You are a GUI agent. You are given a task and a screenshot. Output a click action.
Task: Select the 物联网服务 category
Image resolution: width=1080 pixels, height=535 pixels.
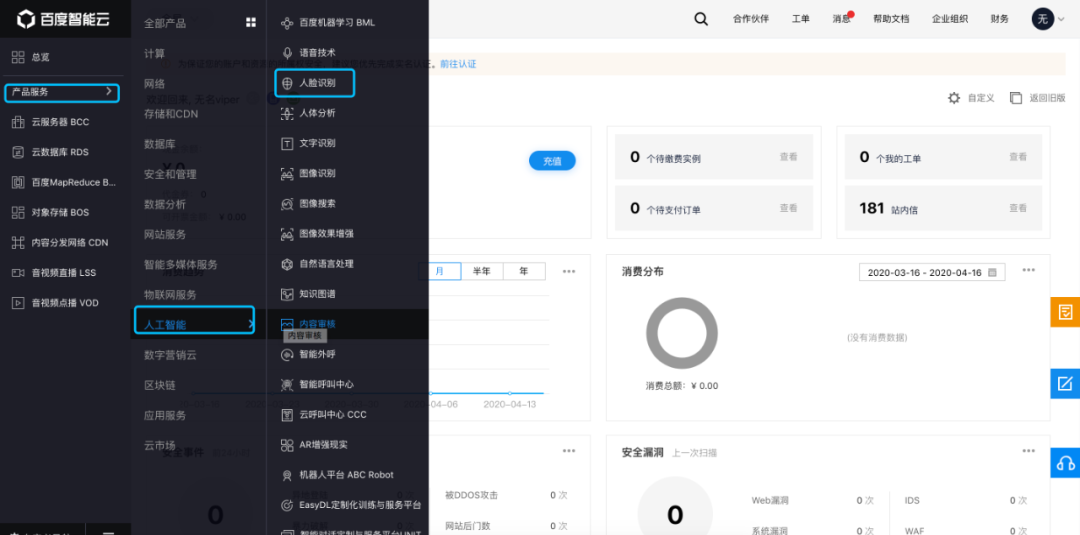(170, 294)
